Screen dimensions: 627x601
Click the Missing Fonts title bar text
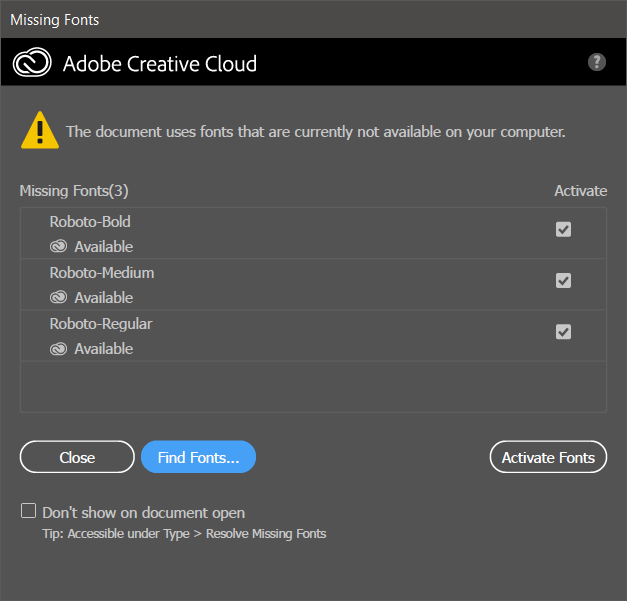pos(55,20)
